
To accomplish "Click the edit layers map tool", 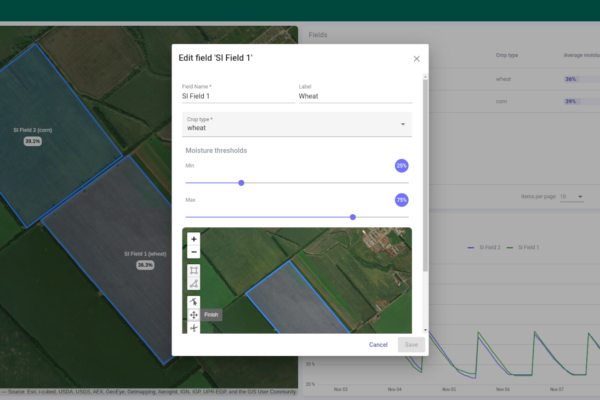I will point(194,302).
